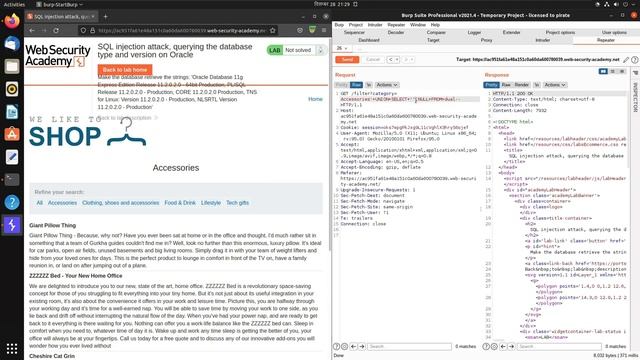Switch to the Proxy tab
The image size is (640, 360).
click(x=486, y=40)
